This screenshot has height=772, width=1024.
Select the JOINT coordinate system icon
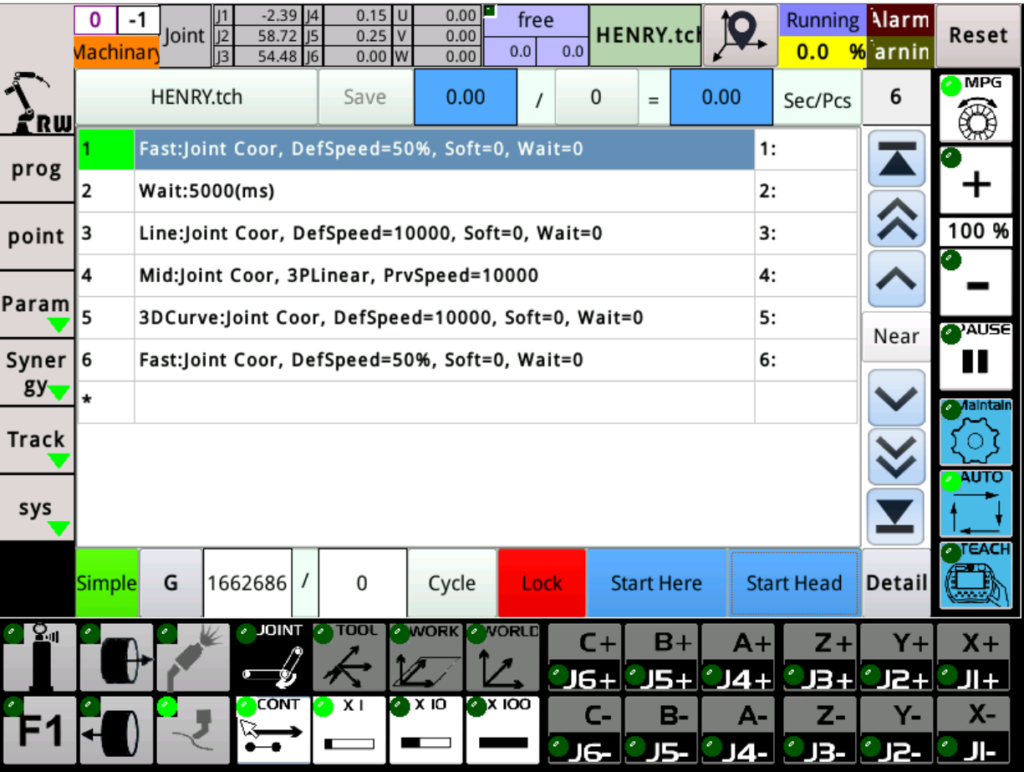pyautogui.click(x=272, y=657)
